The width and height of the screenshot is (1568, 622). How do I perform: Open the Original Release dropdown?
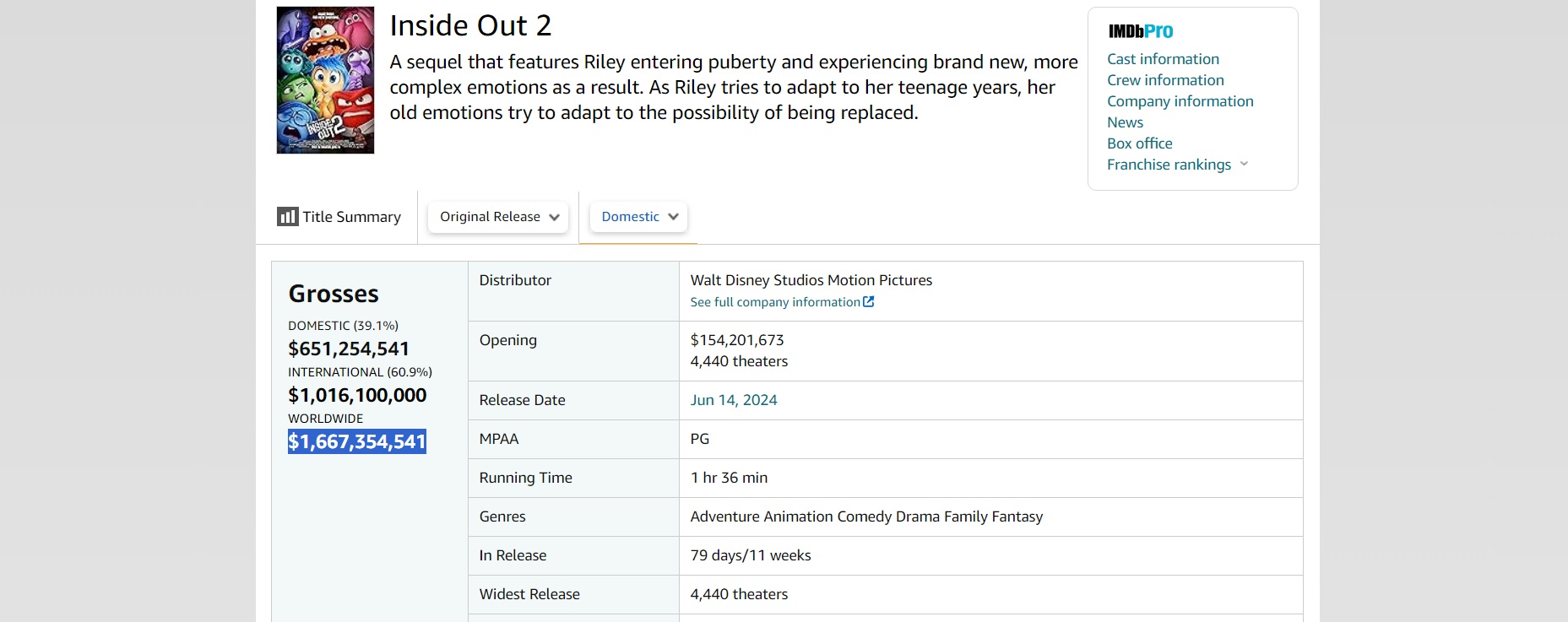[x=498, y=217]
